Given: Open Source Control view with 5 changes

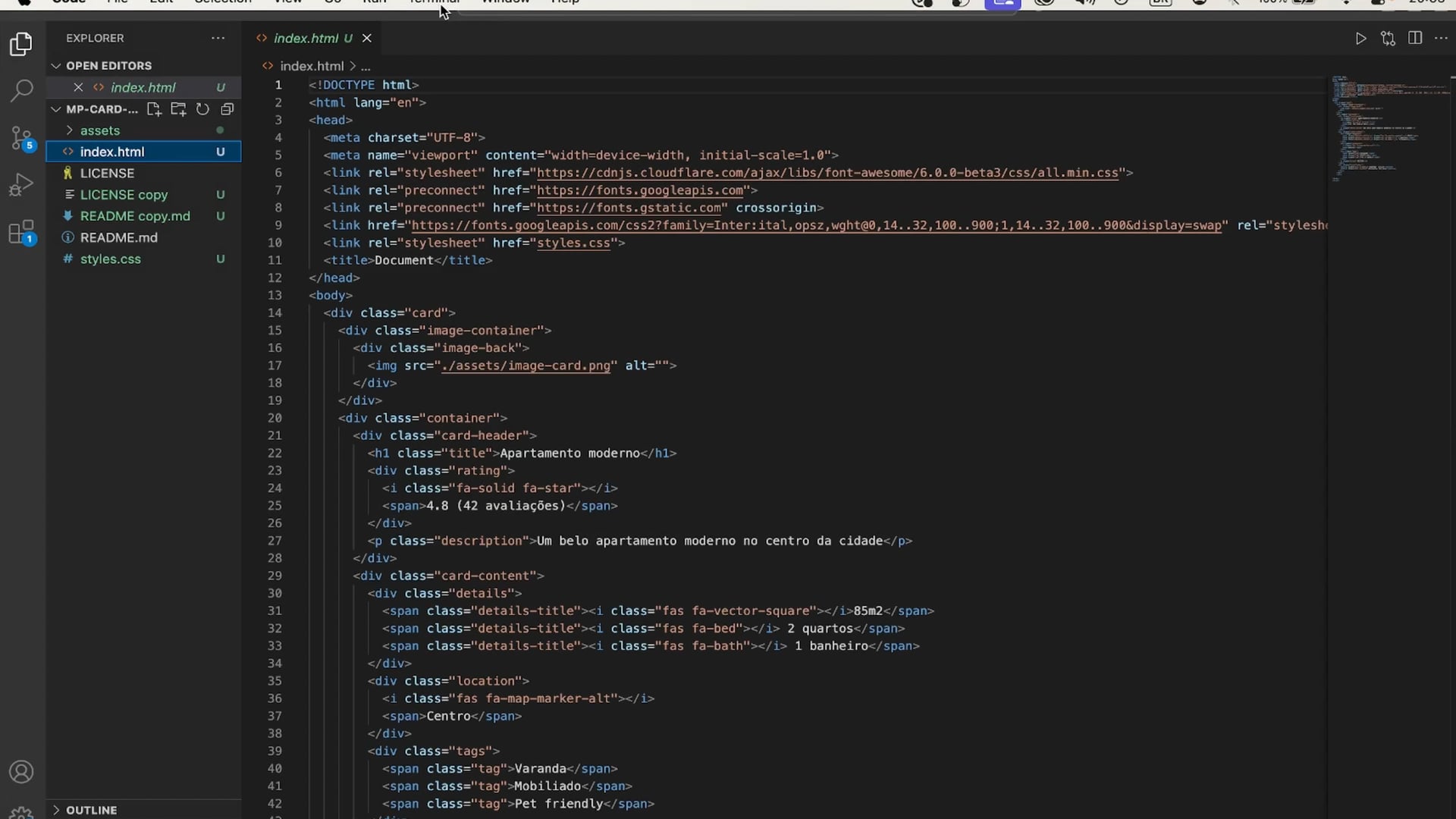Looking at the screenshot, I should click(21, 138).
